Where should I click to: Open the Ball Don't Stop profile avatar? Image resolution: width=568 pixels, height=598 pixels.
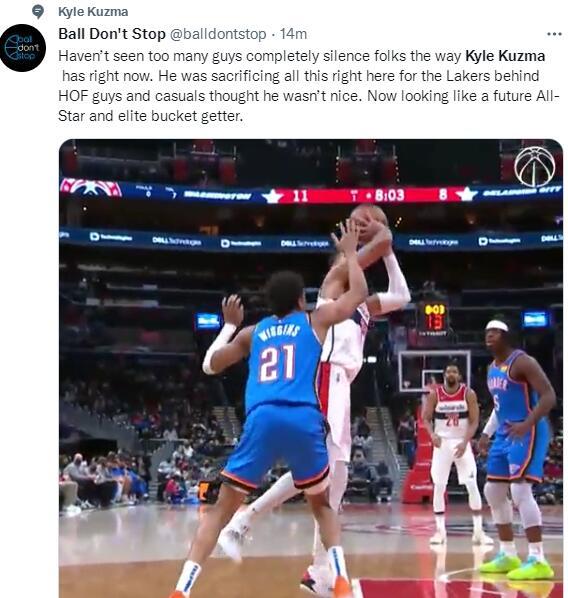click(23, 48)
